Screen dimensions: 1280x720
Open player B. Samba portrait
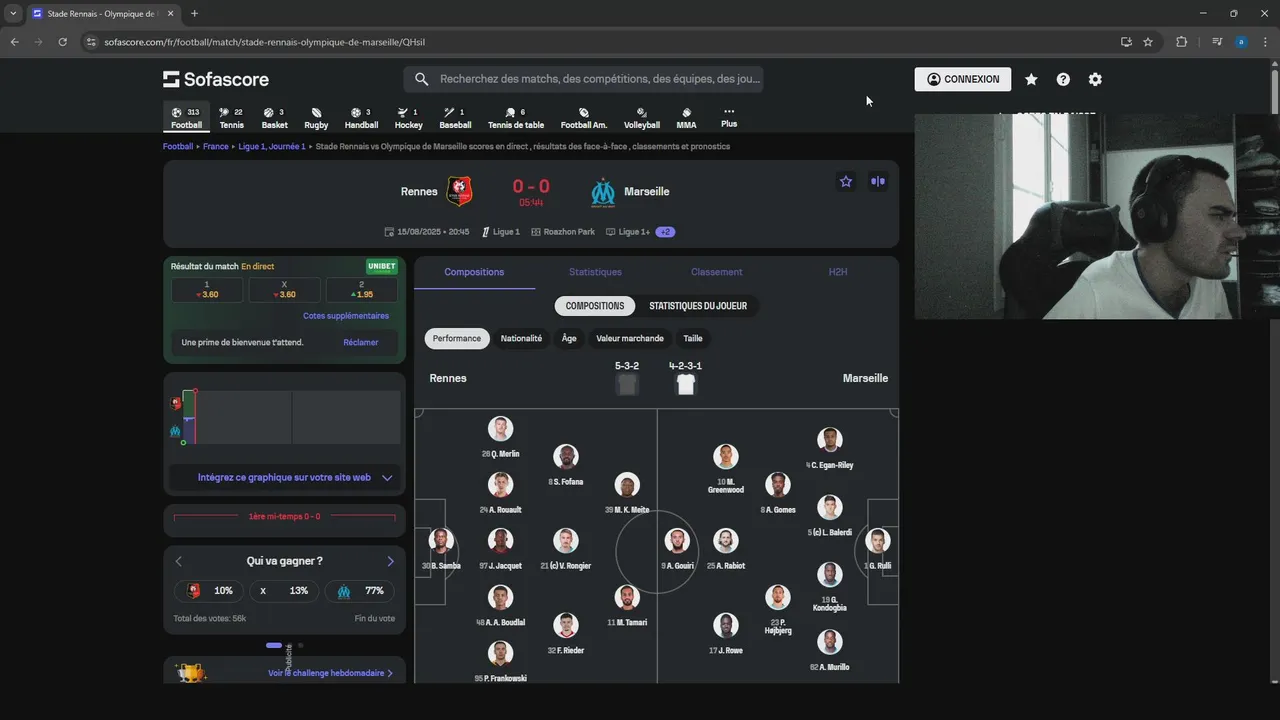click(x=441, y=541)
